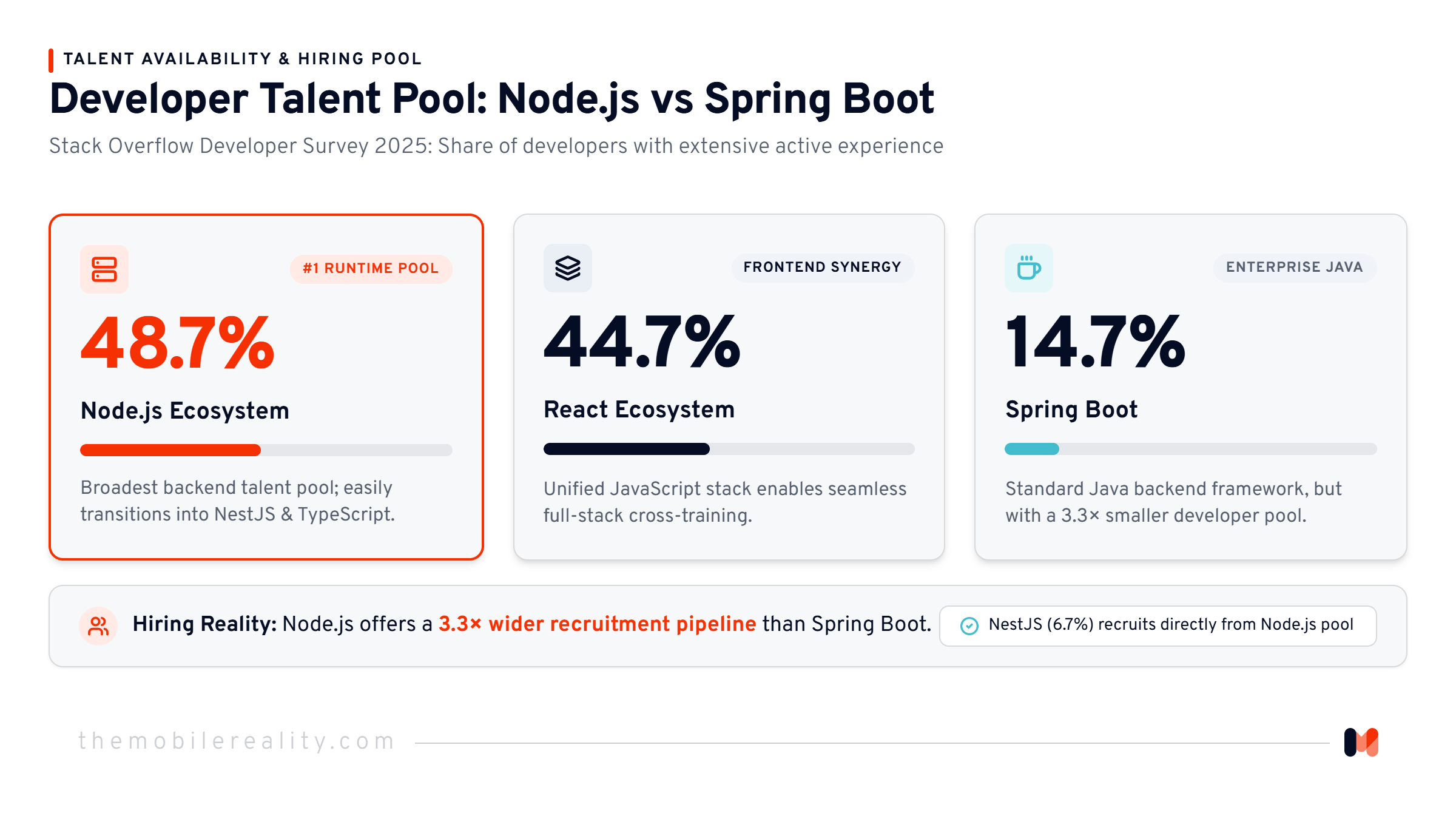Select the Node.js Ecosystem heading
The height and width of the screenshot is (819, 1456).
[x=185, y=411]
